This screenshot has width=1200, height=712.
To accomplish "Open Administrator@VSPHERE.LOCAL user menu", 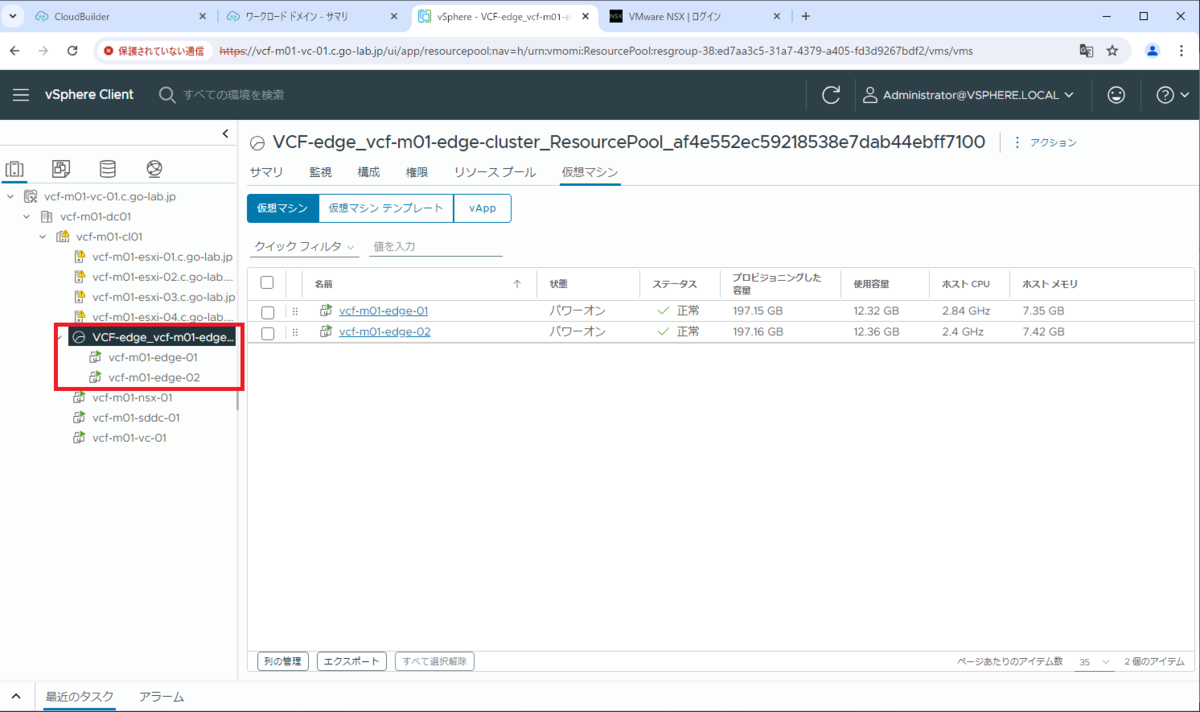I will [968, 95].
